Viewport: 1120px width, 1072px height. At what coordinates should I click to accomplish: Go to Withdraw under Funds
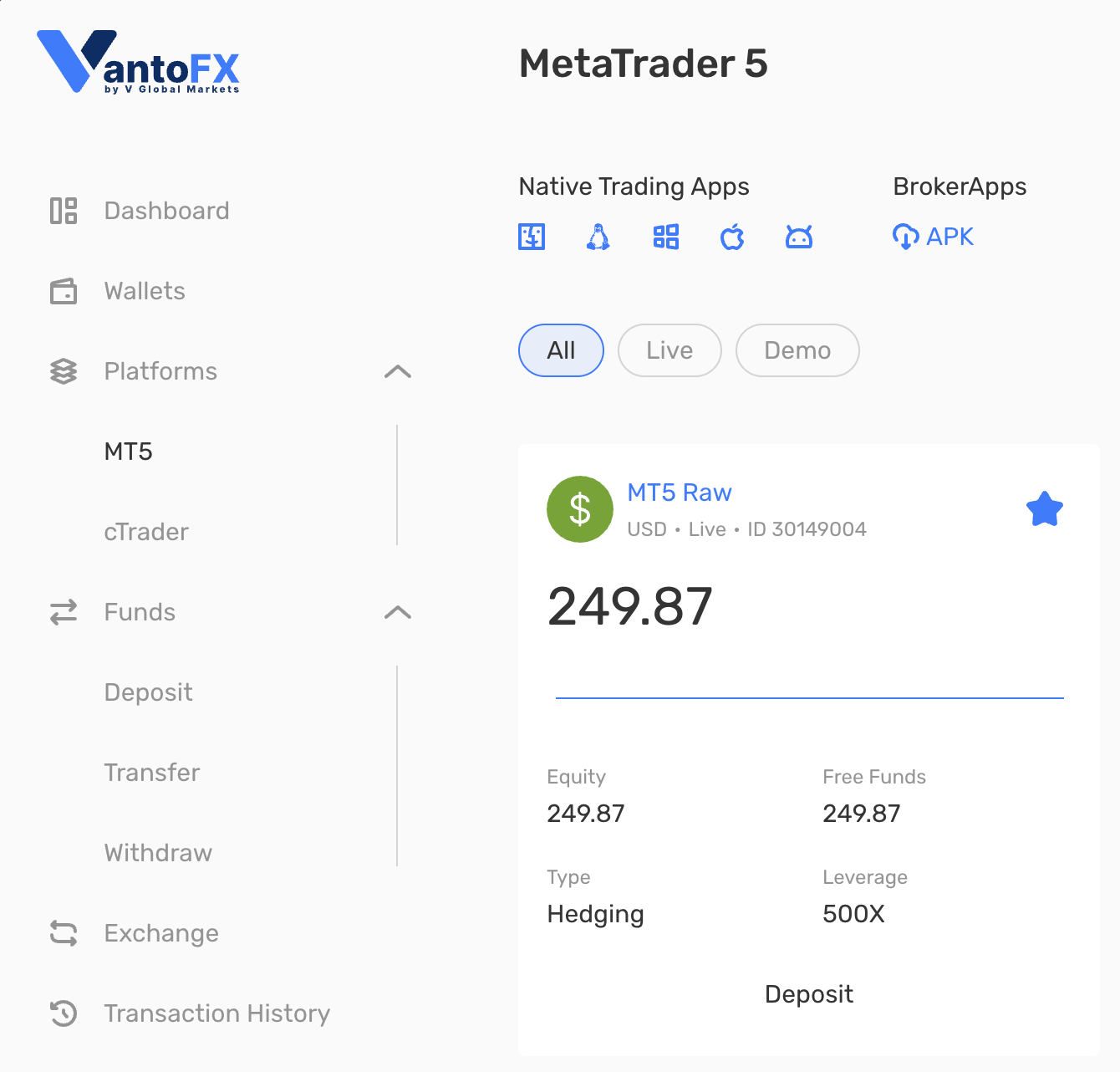click(x=158, y=853)
